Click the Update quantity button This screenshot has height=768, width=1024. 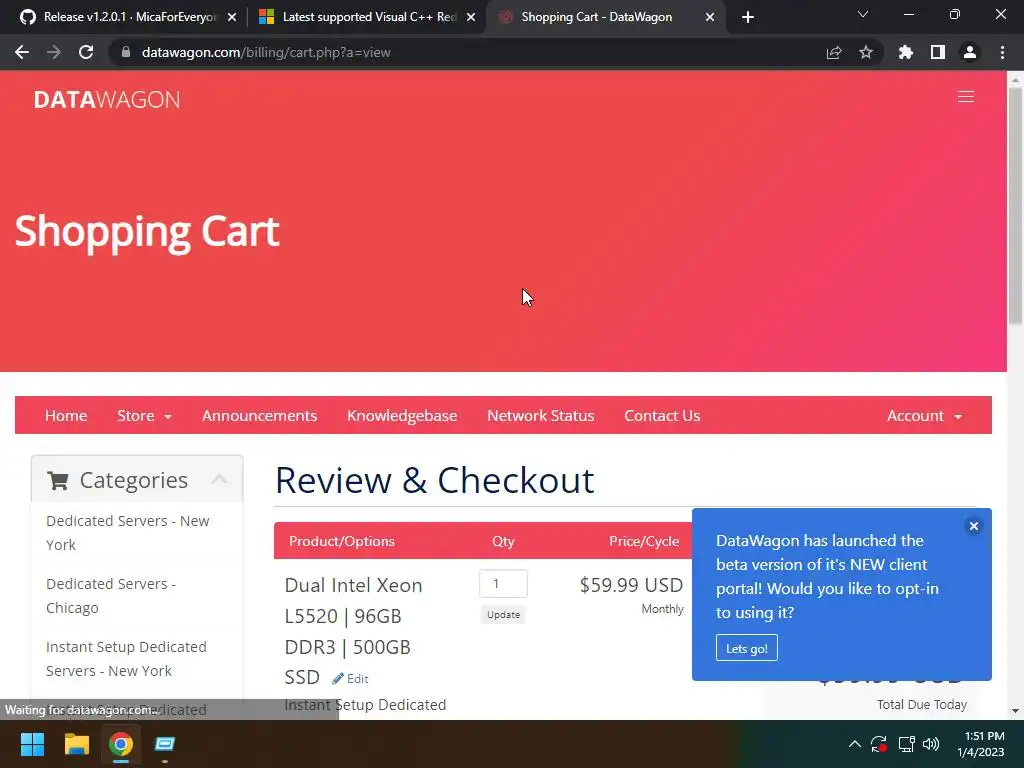coord(504,615)
